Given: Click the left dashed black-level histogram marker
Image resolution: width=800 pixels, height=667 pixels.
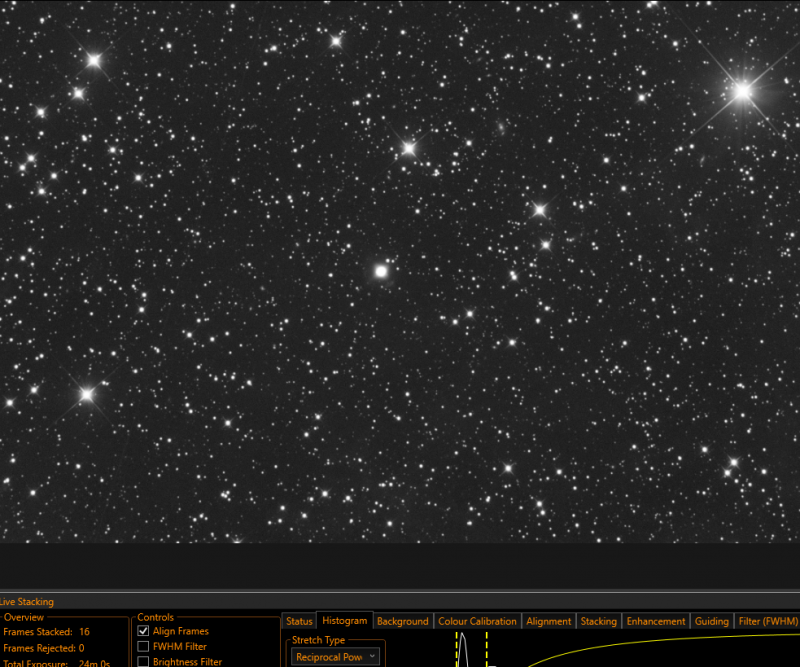Looking at the screenshot, I should pyautogui.click(x=457, y=649).
